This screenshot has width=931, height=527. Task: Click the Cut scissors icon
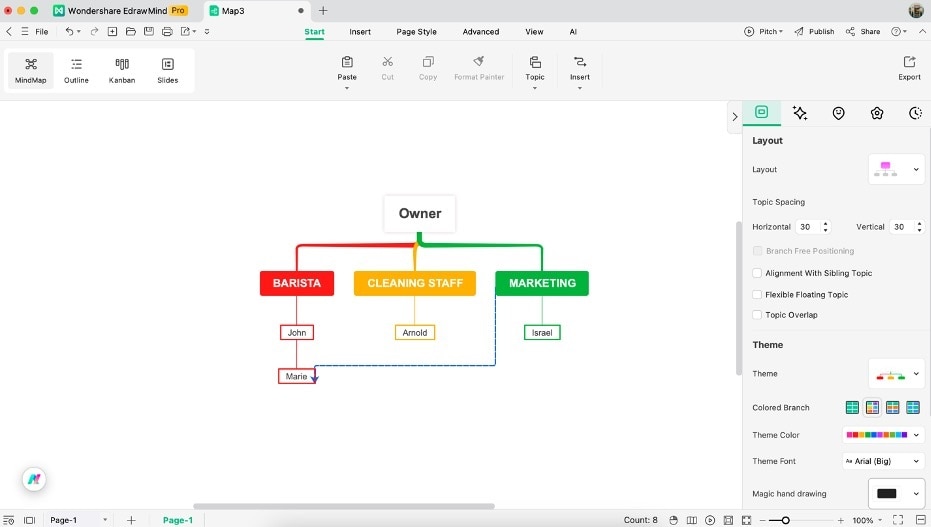388,62
